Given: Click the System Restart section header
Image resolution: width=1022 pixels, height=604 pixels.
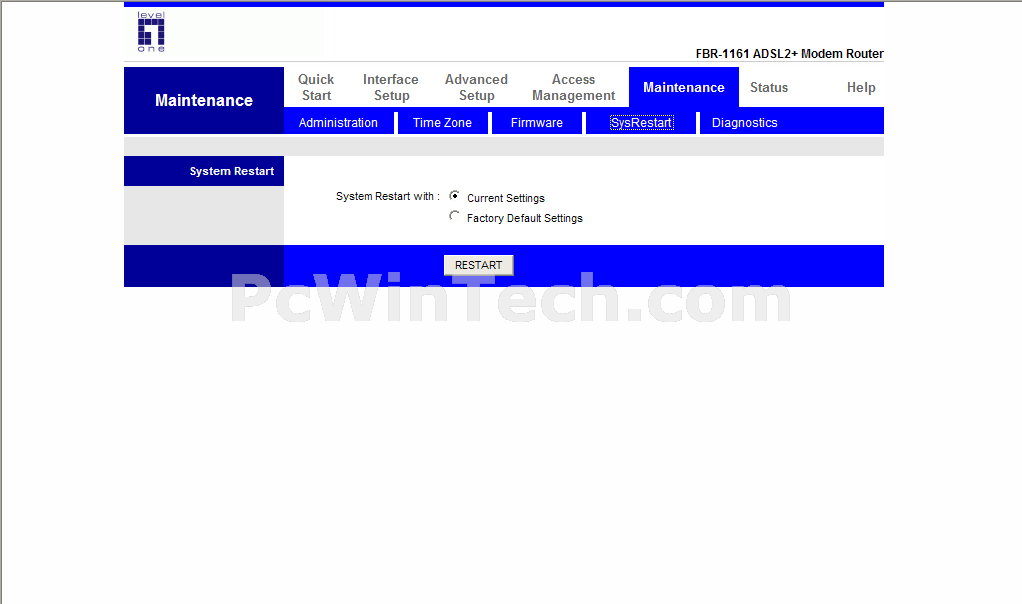Looking at the screenshot, I should [204, 171].
